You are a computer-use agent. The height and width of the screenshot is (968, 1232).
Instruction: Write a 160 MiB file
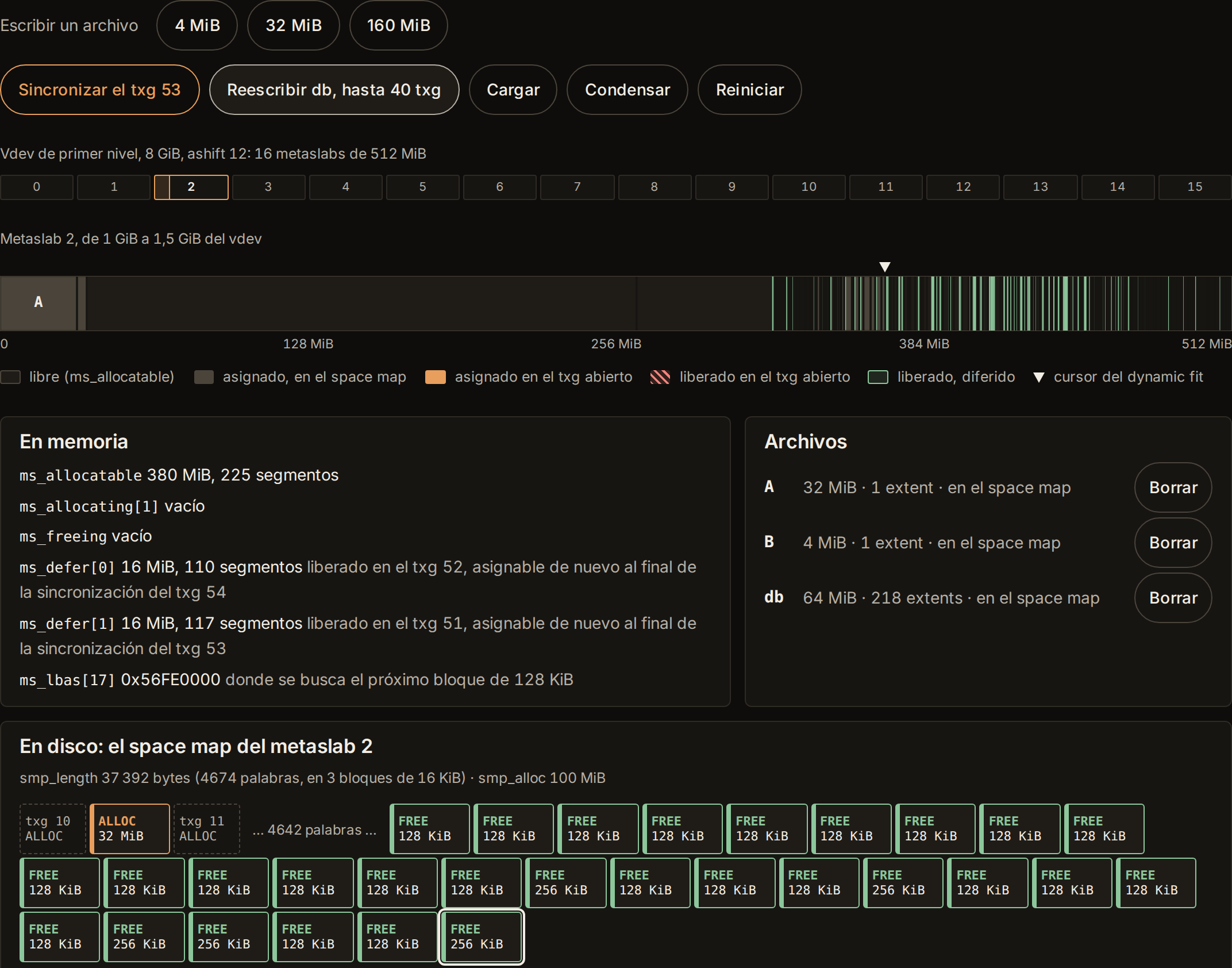click(399, 25)
